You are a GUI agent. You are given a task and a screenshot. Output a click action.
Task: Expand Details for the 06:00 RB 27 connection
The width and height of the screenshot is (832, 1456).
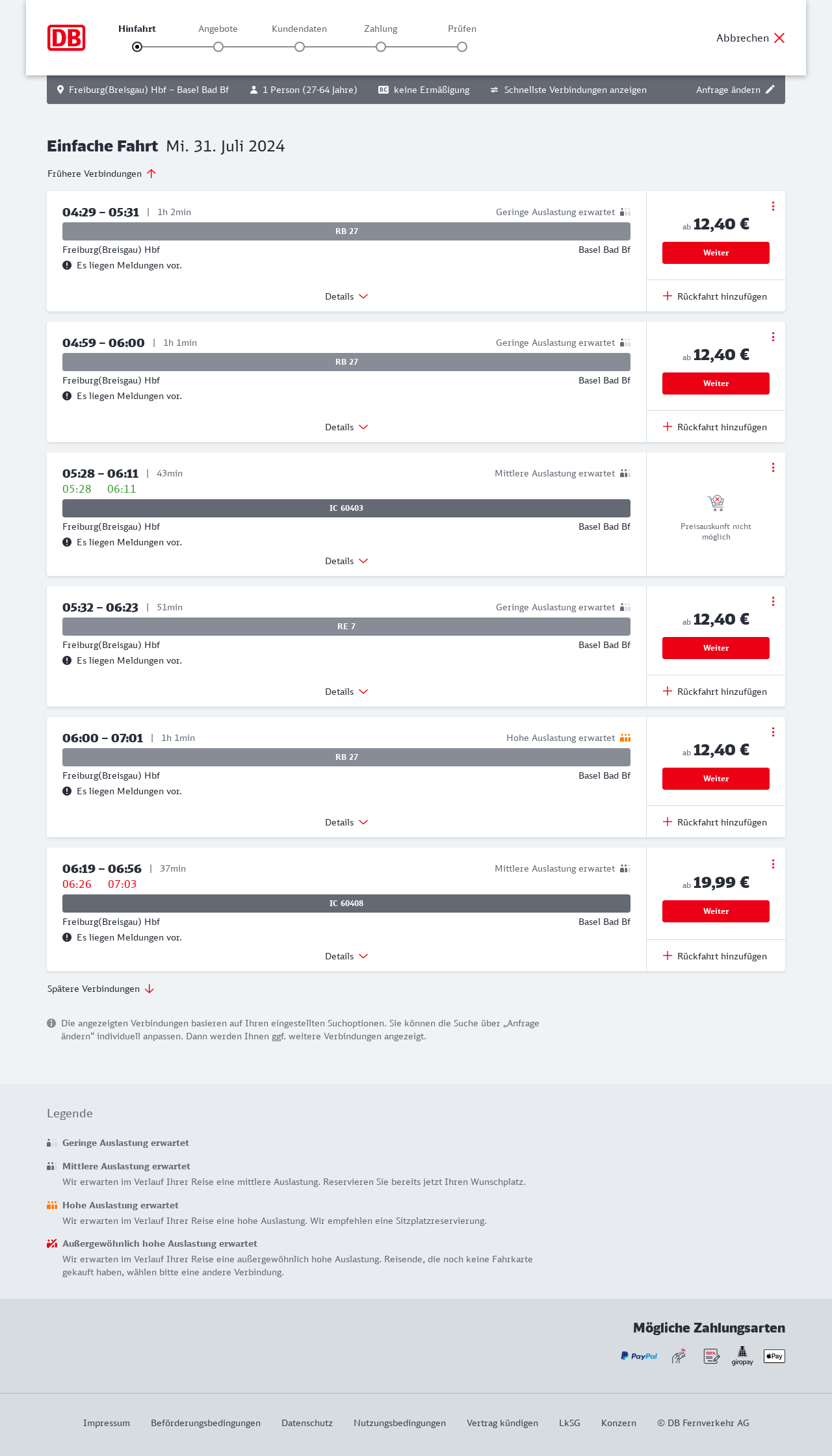[346, 822]
